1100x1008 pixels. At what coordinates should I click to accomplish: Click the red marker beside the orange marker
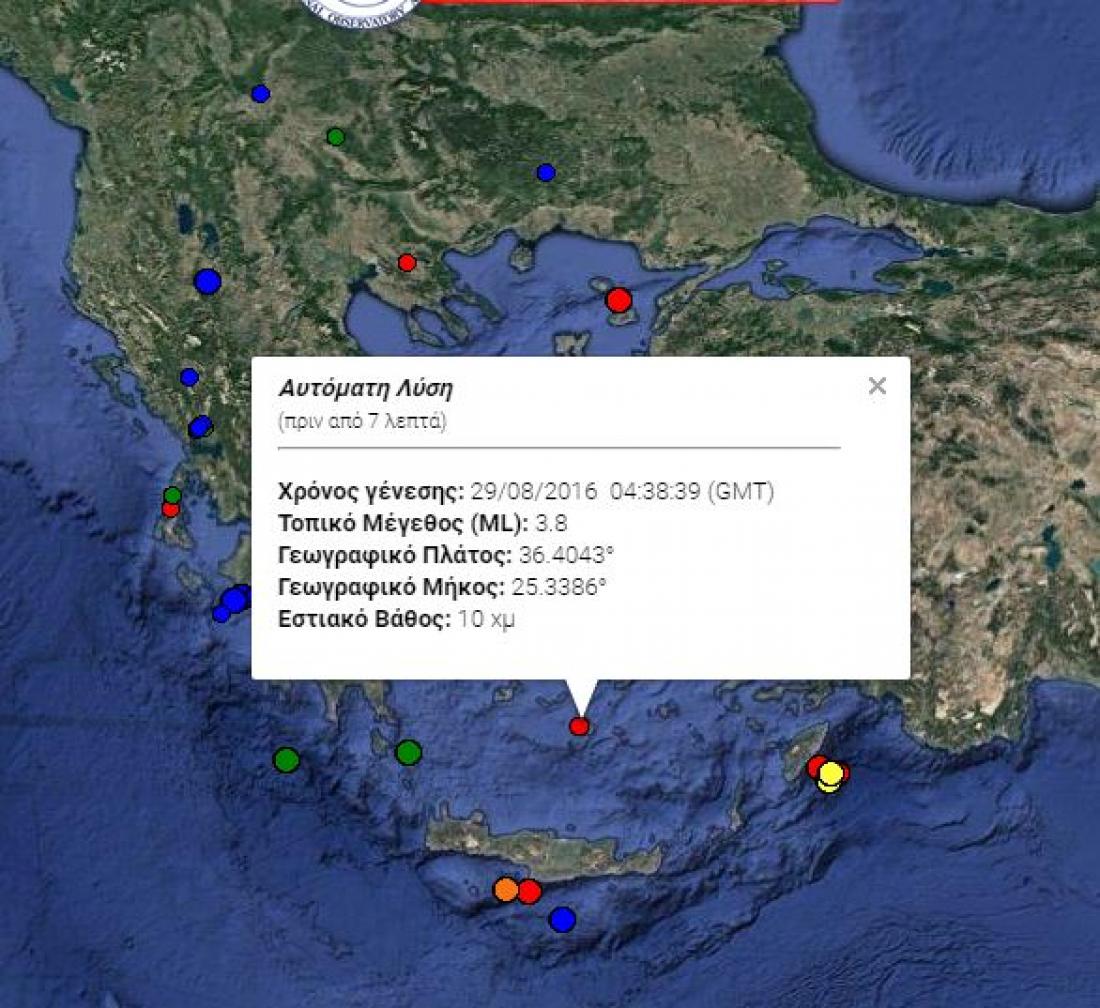coord(529,891)
